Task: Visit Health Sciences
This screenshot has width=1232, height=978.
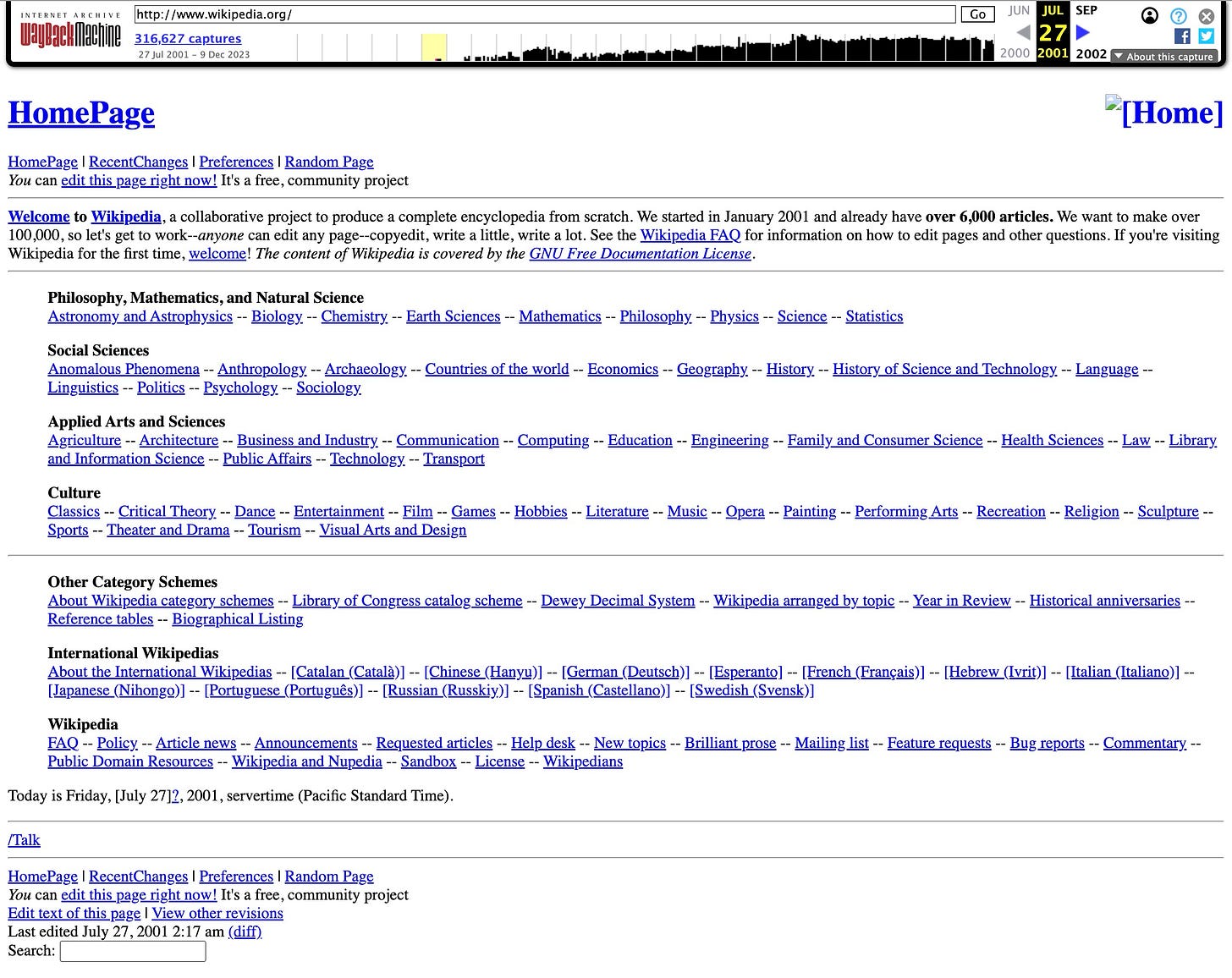Action: (1053, 440)
